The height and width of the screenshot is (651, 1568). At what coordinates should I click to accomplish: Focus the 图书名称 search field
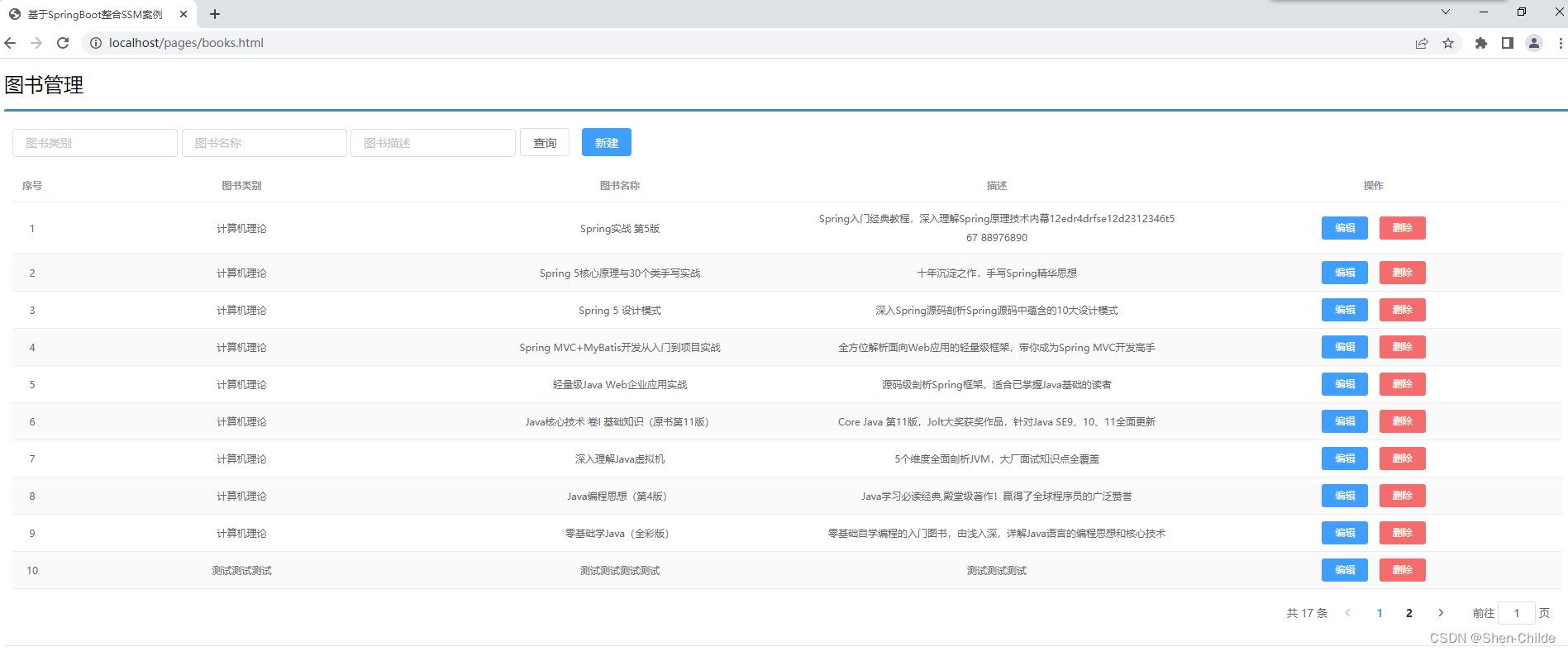click(265, 143)
